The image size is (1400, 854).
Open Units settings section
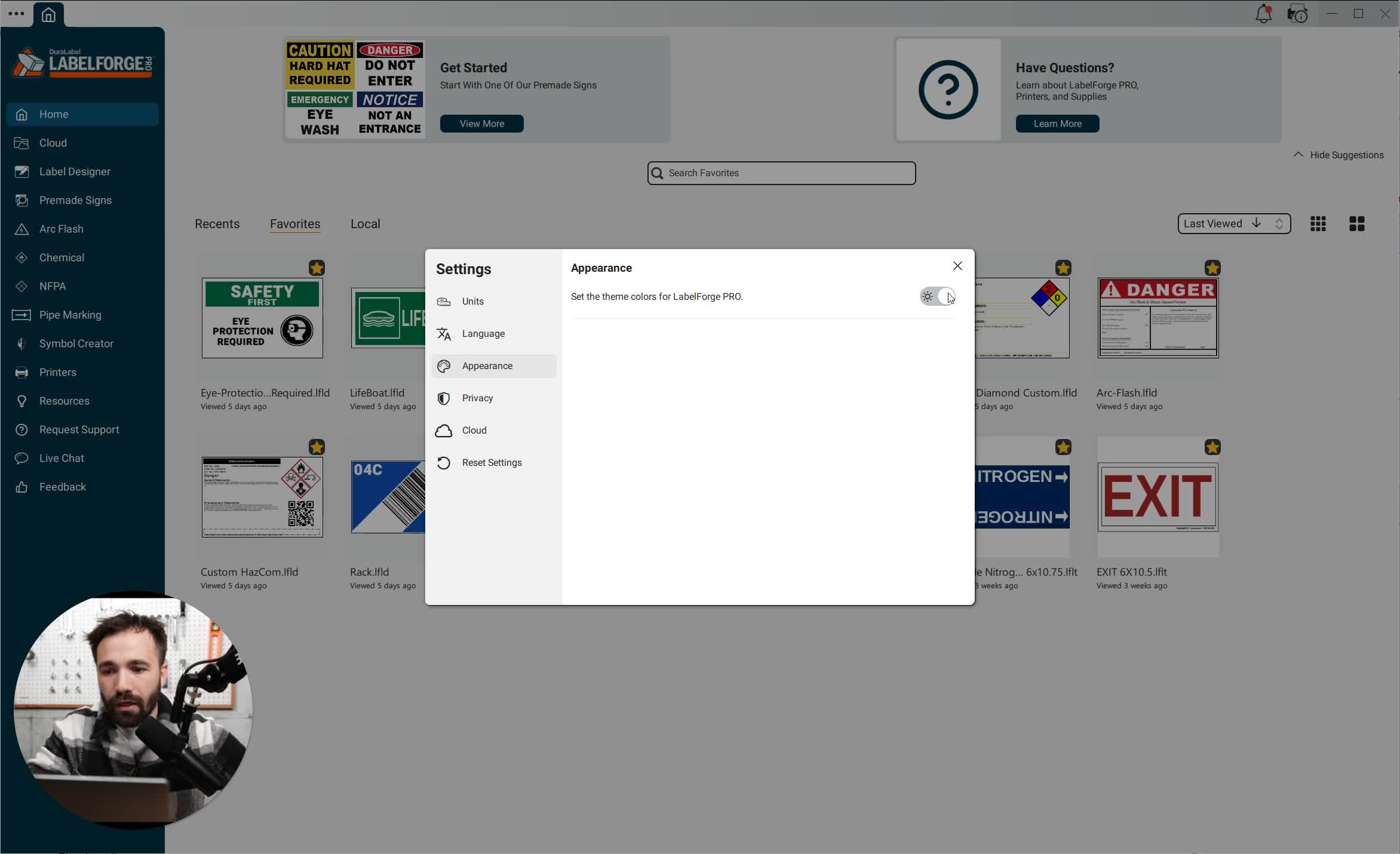[x=493, y=302]
